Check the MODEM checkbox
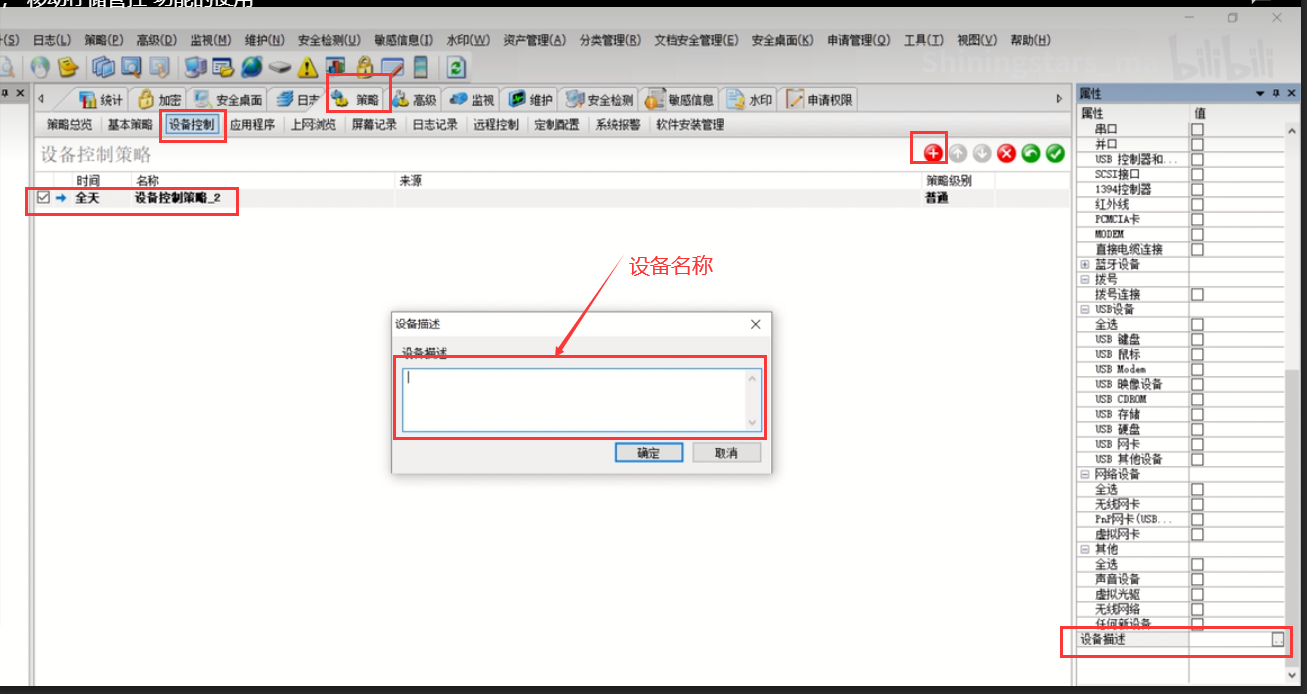Viewport: 1307px width, 694px height. (1197, 234)
